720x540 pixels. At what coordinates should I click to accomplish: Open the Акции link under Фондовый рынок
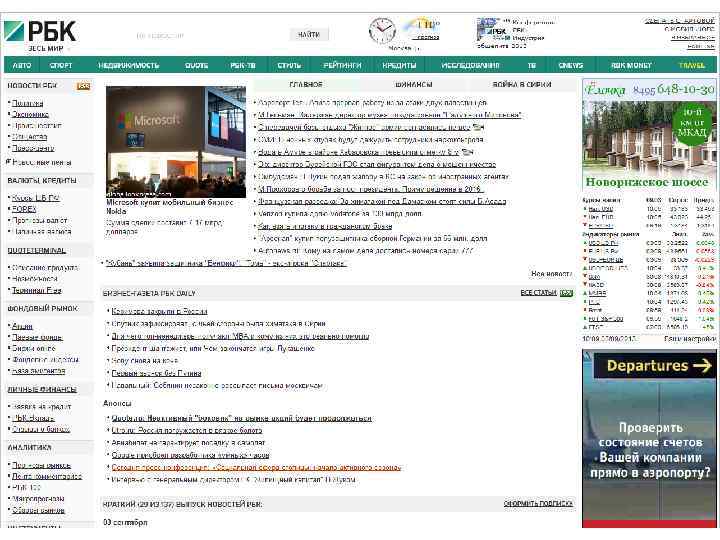(x=22, y=326)
